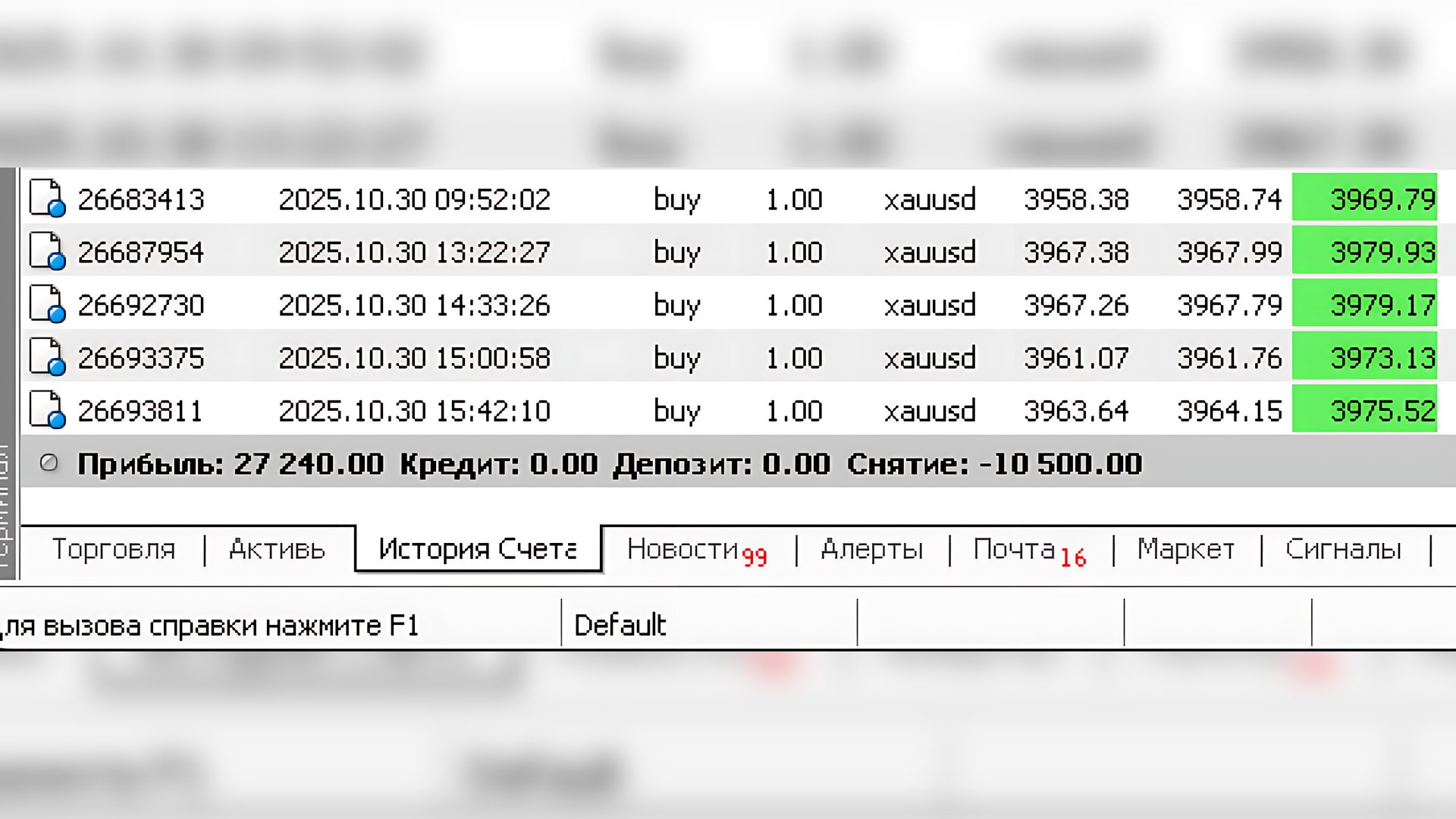This screenshot has width=1456, height=819.
Task: Select the История Счета tab
Action: pos(478,549)
